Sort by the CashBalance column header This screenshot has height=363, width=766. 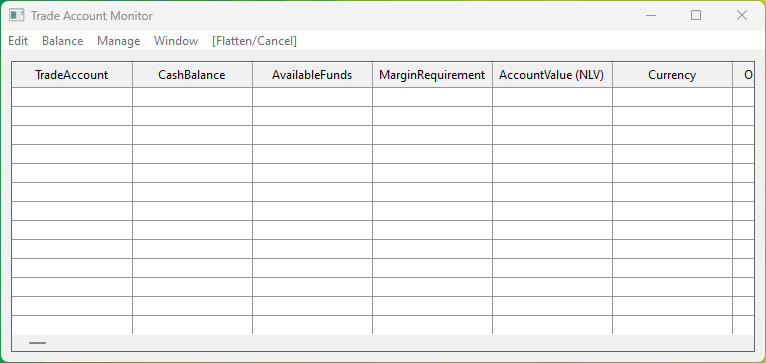click(x=192, y=75)
